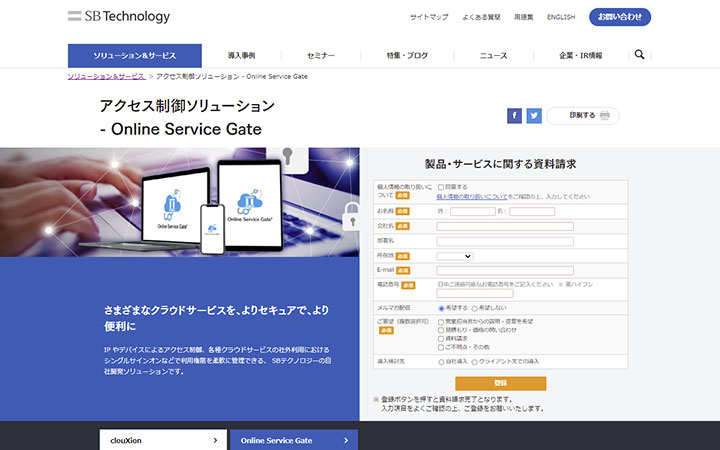The image size is (720, 450).
Task: Click the 電話番号 phone number field
Action: click(x=474, y=293)
